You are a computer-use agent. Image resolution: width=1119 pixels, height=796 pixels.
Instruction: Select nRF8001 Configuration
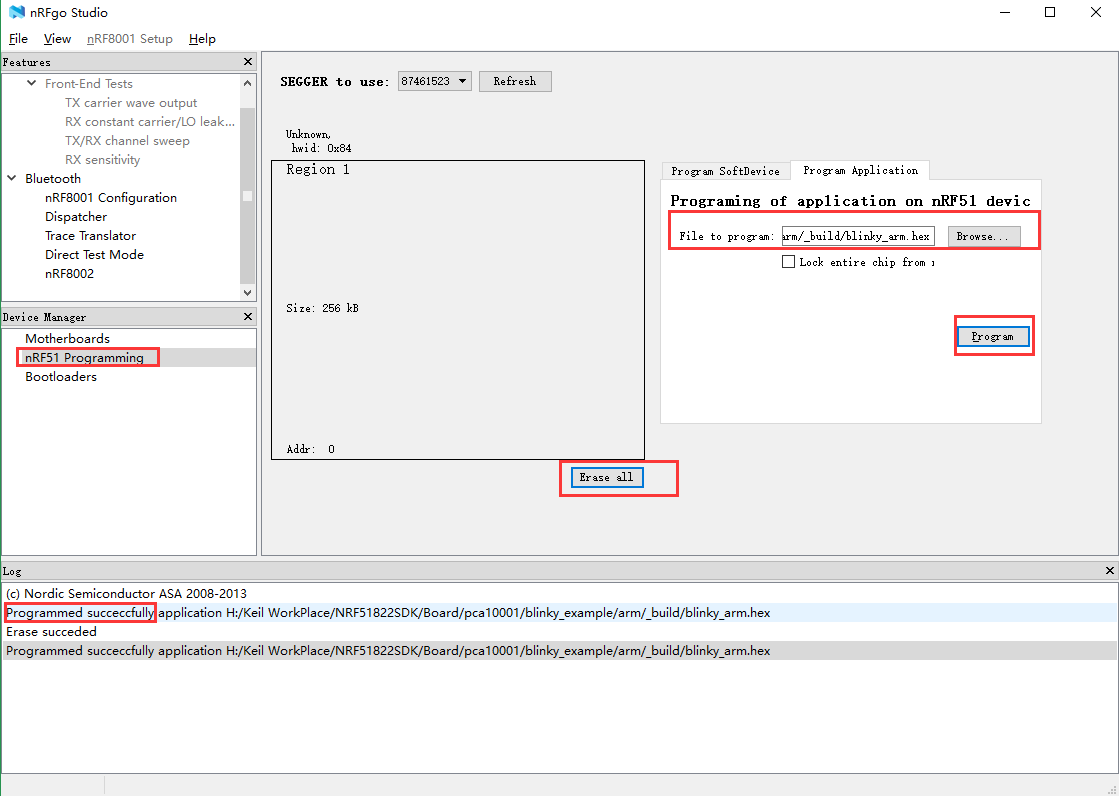(x=111, y=198)
